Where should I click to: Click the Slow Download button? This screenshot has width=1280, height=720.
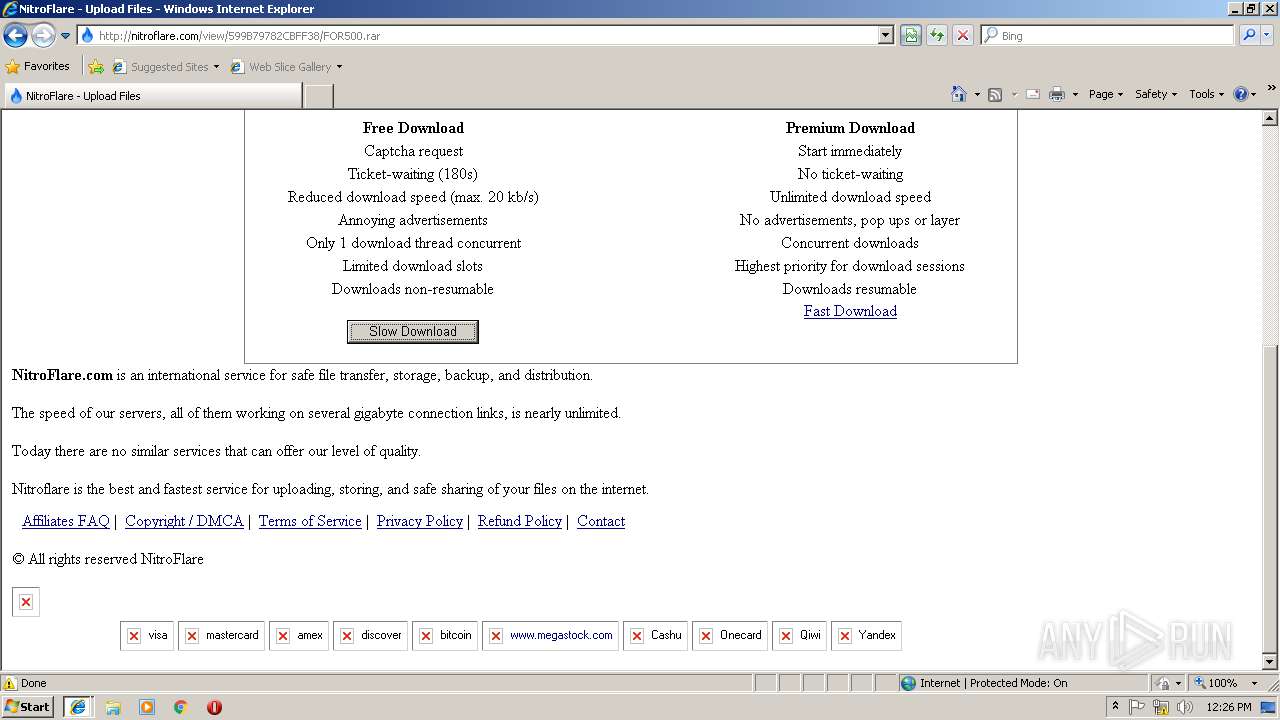point(413,332)
